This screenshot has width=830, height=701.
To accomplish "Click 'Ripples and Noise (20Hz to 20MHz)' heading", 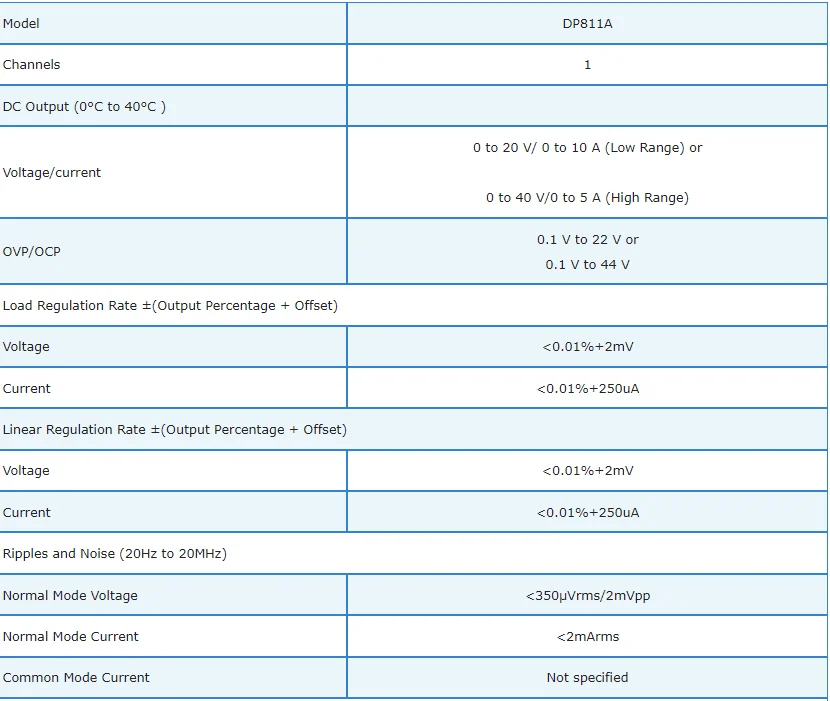I will click(x=115, y=554).
